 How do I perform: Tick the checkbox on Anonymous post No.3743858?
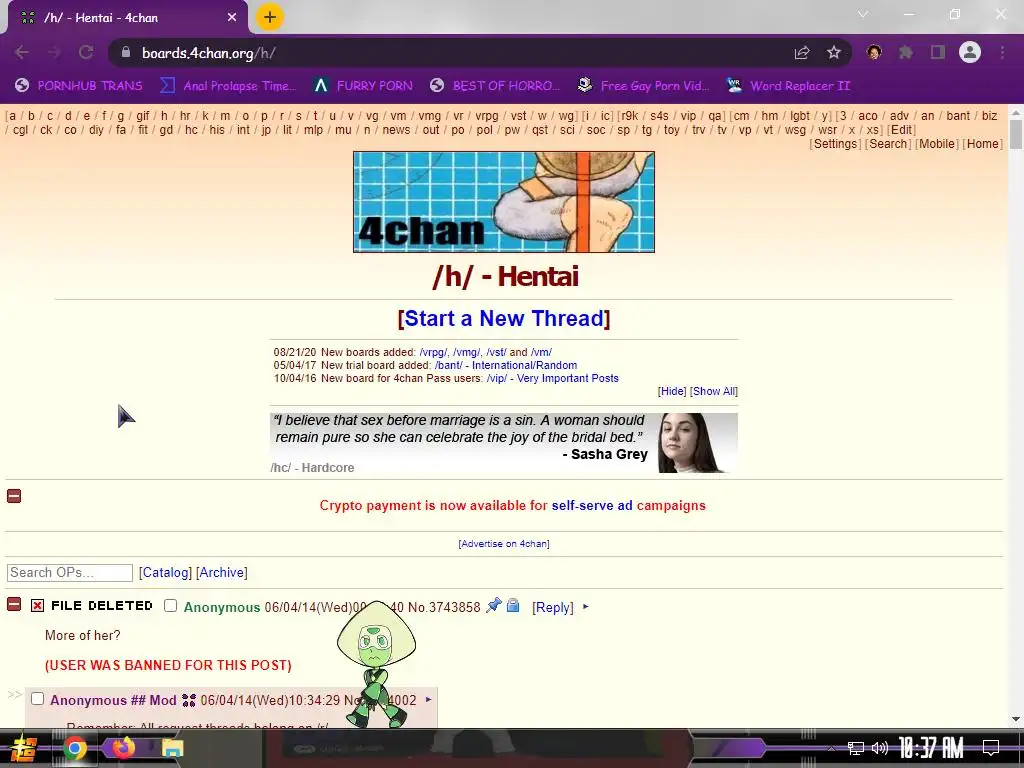(x=170, y=605)
